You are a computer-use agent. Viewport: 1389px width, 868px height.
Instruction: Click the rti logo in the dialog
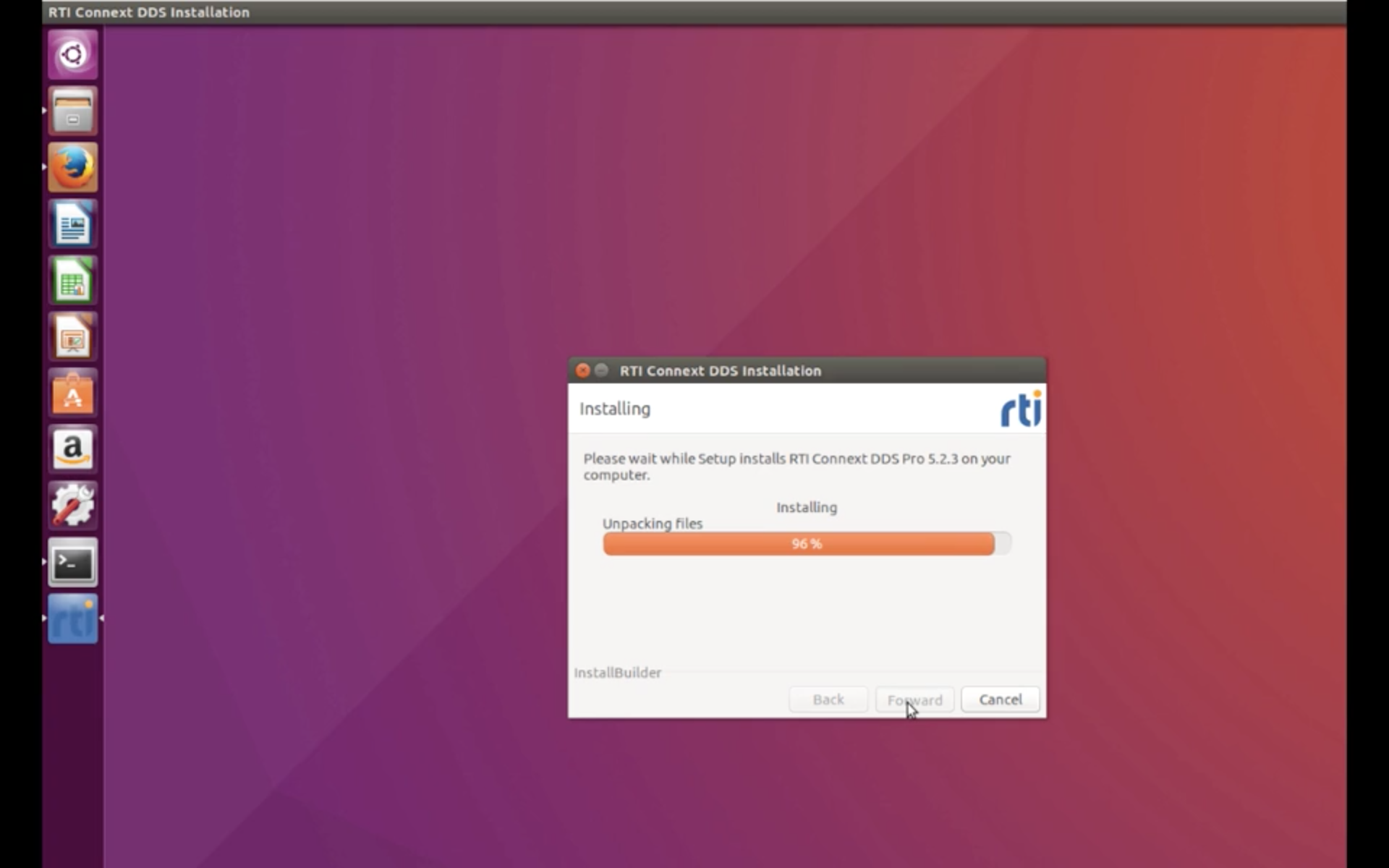coord(1020,409)
